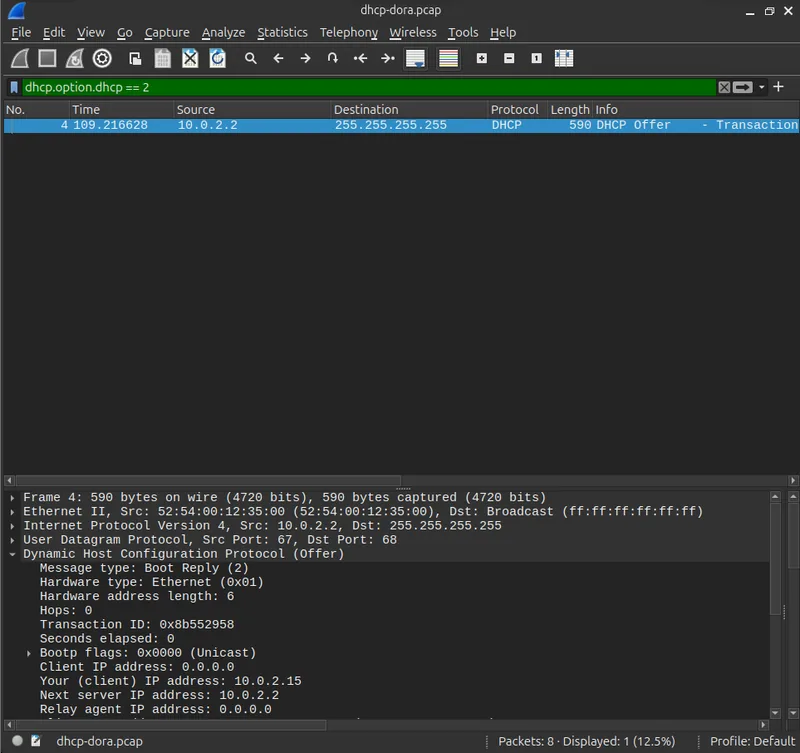
Task: Expand the Bootp flags field
Action: point(29,653)
